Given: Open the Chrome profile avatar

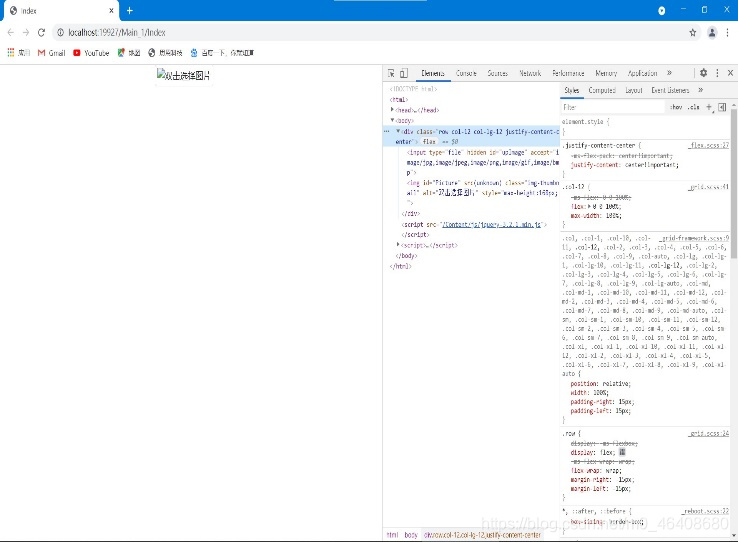Looking at the screenshot, I should [712, 32].
